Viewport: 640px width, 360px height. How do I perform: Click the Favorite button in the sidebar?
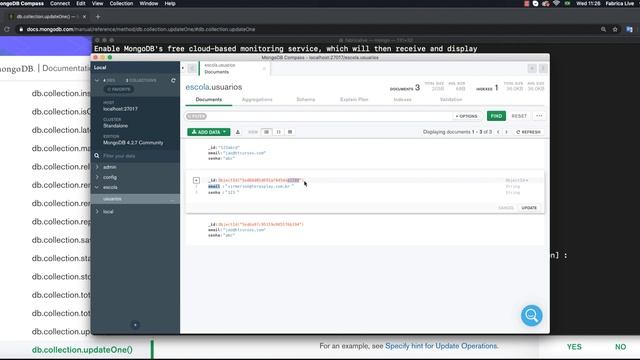(118, 89)
